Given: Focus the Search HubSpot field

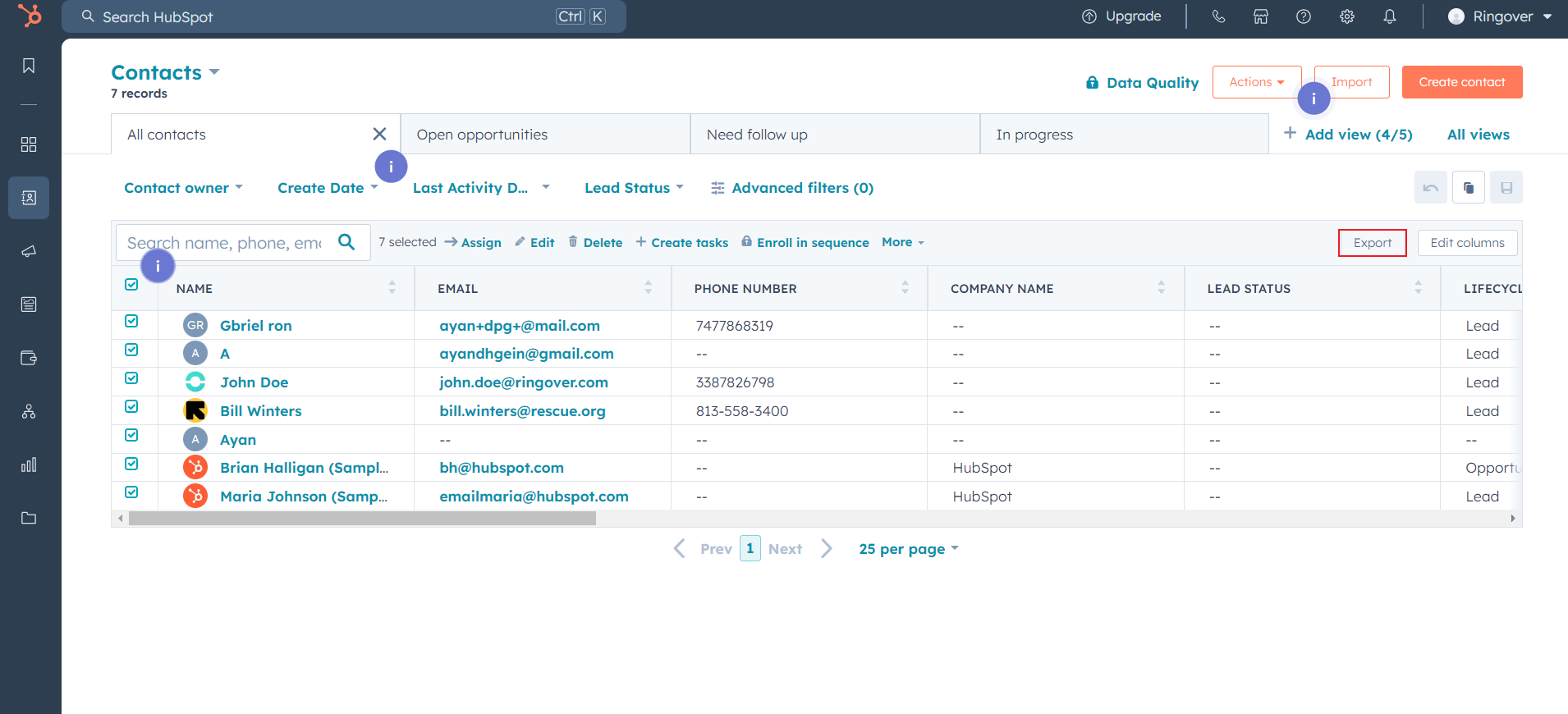Looking at the screenshot, I should click(x=344, y=16).
